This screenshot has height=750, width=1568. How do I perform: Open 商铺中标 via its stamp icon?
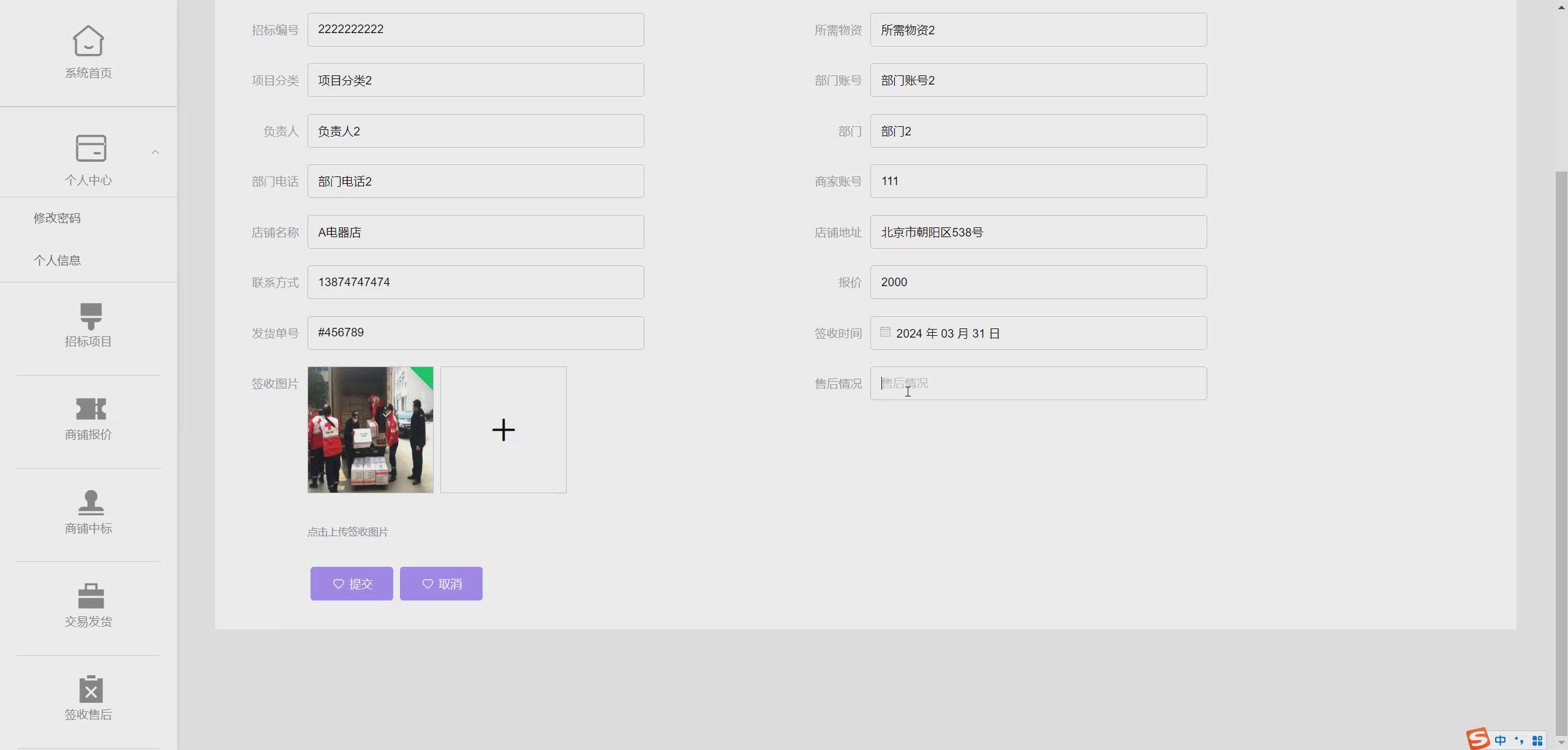pos(91,502)
